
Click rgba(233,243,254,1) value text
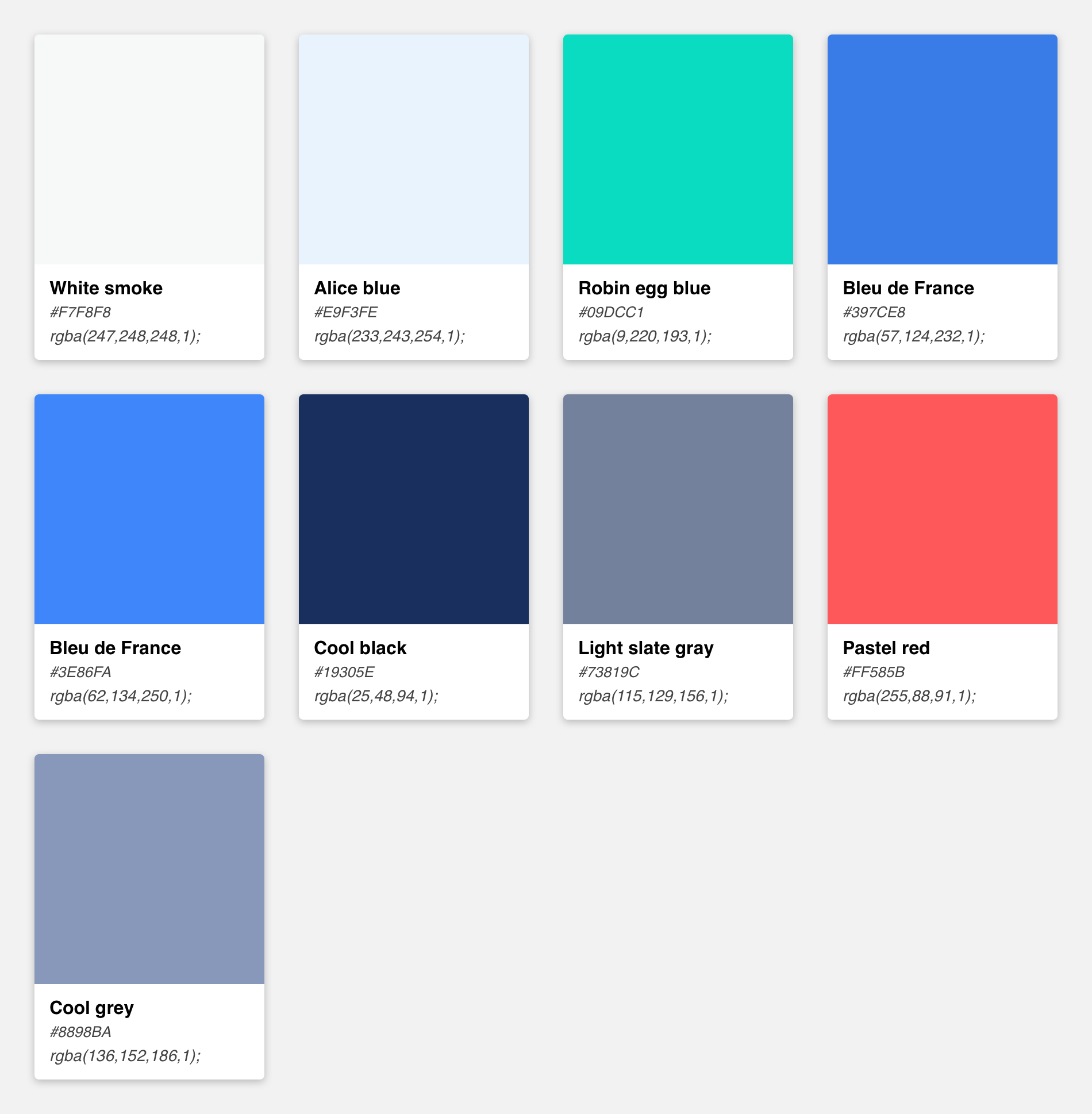click(x=389, y=336)
